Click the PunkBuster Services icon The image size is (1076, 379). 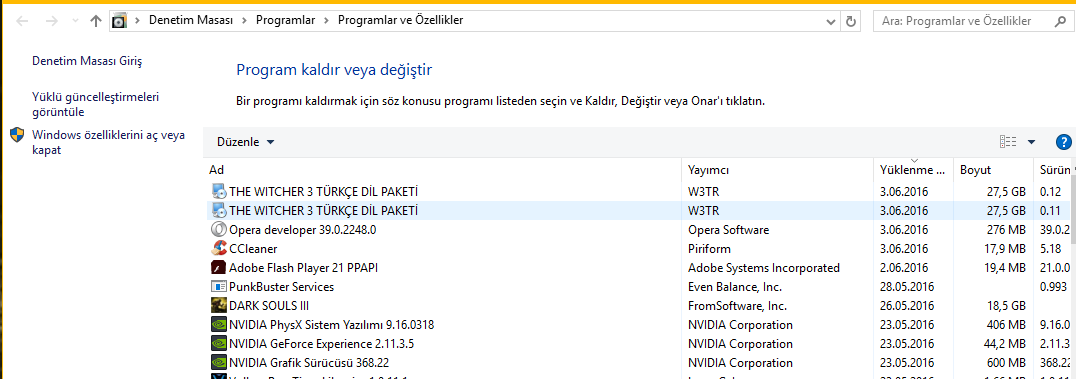pos(219,286)
